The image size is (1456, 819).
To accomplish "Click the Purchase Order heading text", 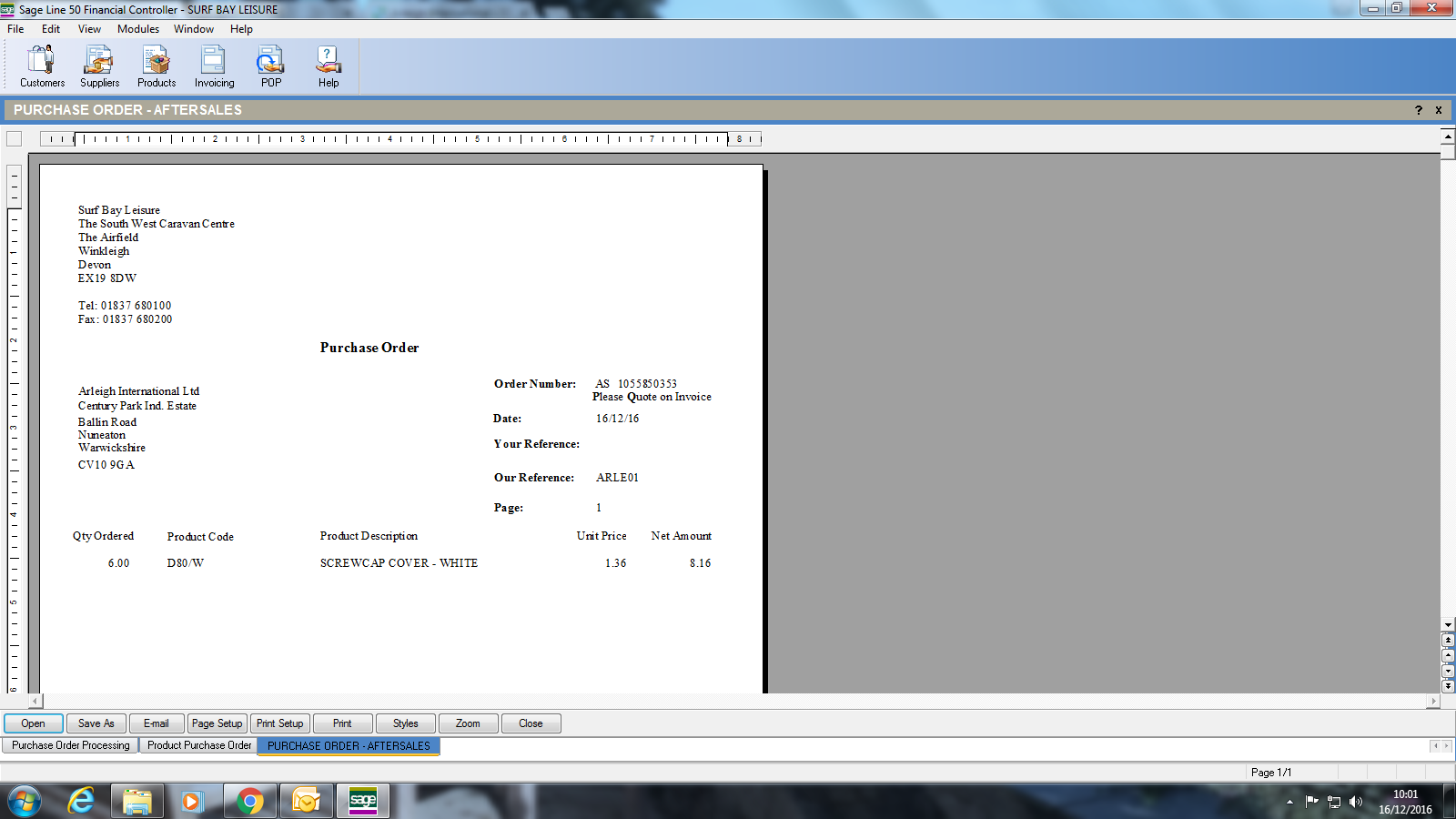I will pos(369,348).
